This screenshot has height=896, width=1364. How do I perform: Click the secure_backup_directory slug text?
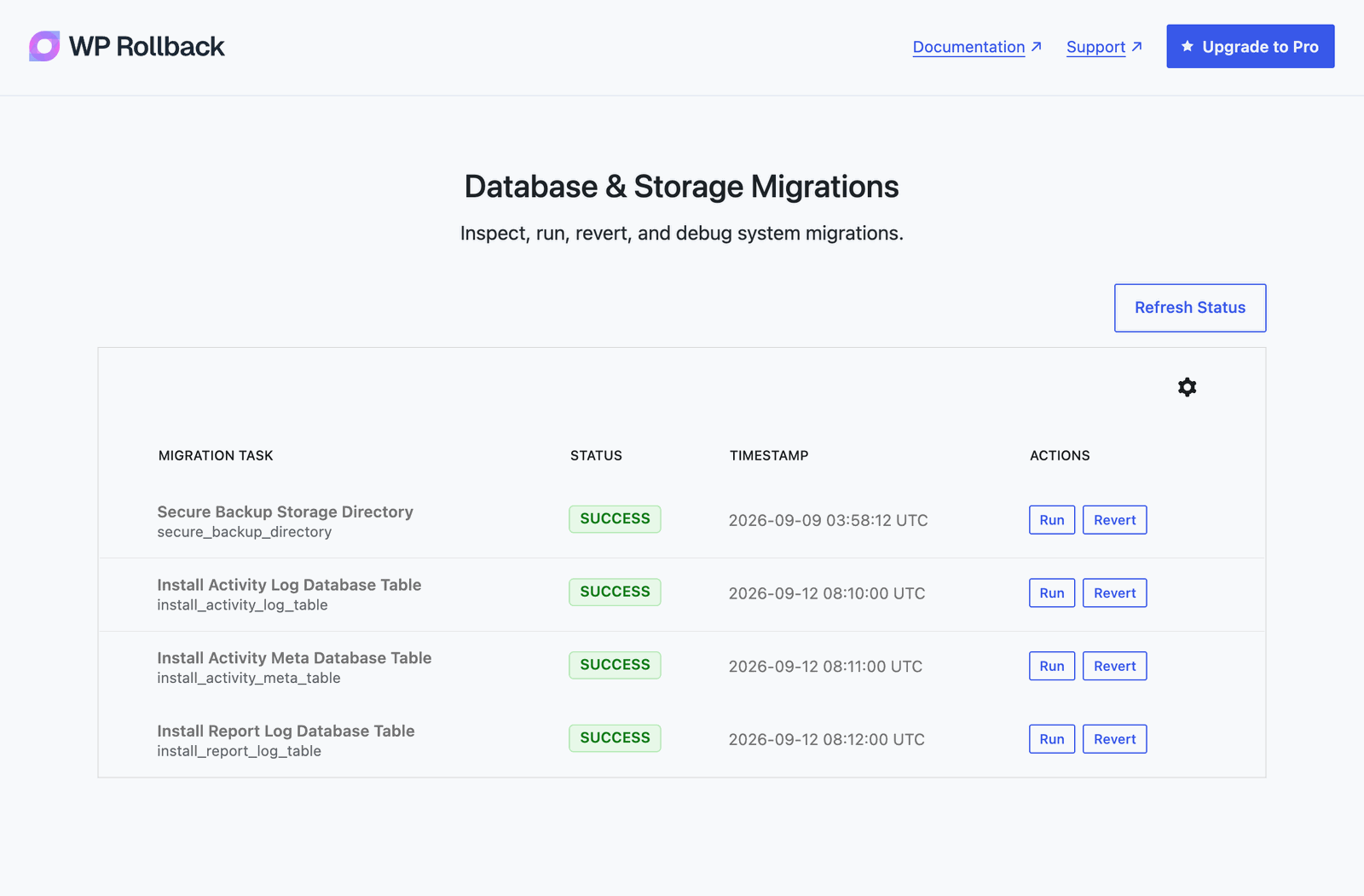tap(244, 532)
